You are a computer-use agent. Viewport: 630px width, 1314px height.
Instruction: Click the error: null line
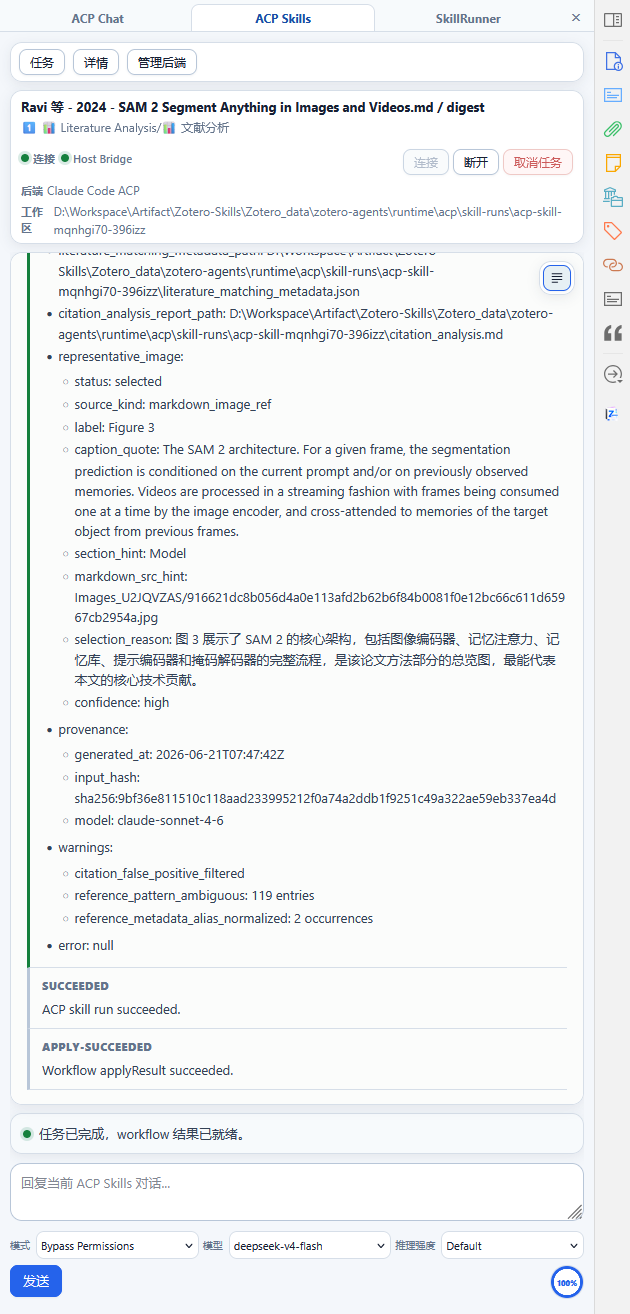tap(86, 946)
